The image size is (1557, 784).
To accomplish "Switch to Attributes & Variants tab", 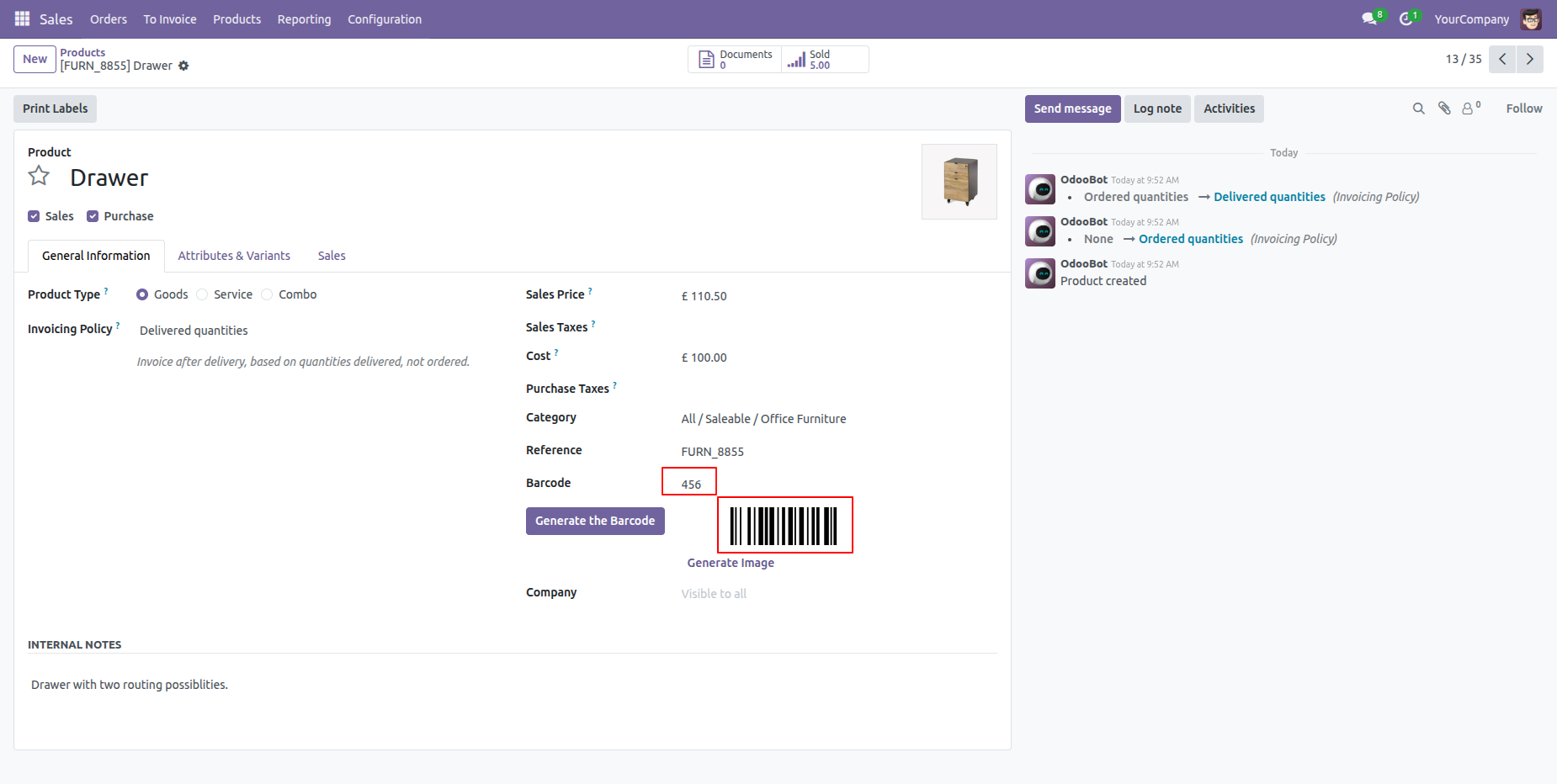I will [x=234, y=256].
